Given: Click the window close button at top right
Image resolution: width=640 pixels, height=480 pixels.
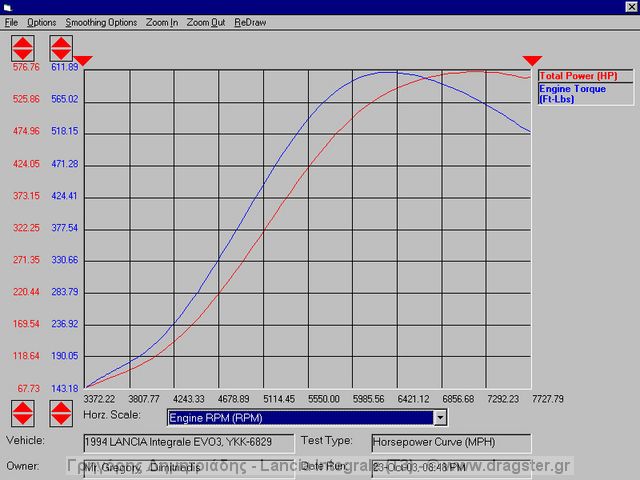Looking at the screenshot, I should tap(627, 7).
